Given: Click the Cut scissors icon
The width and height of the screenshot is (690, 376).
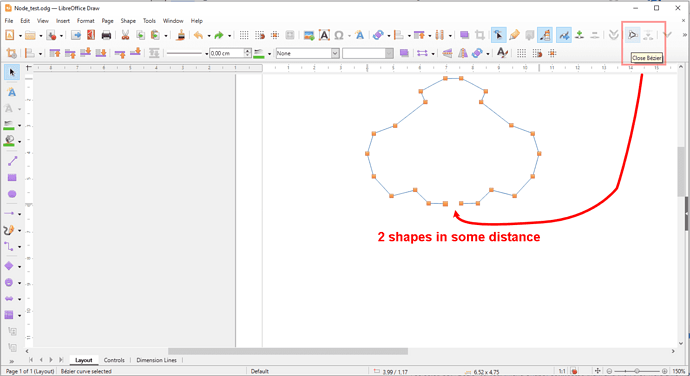Looking at the screenshot, I should coord(125,35).
